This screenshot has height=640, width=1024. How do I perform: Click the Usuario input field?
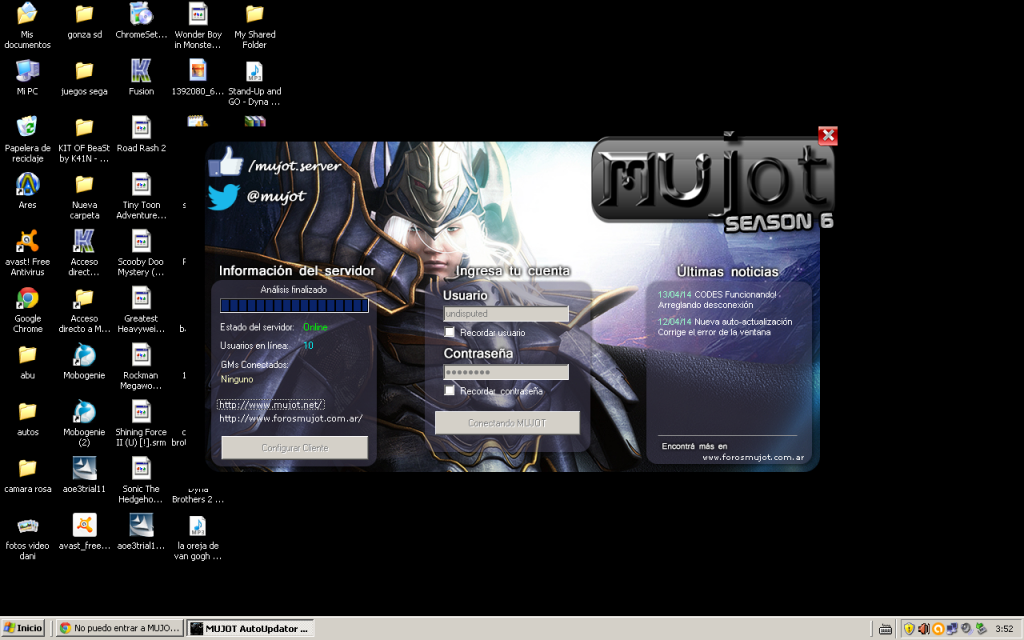coord(506,314)
